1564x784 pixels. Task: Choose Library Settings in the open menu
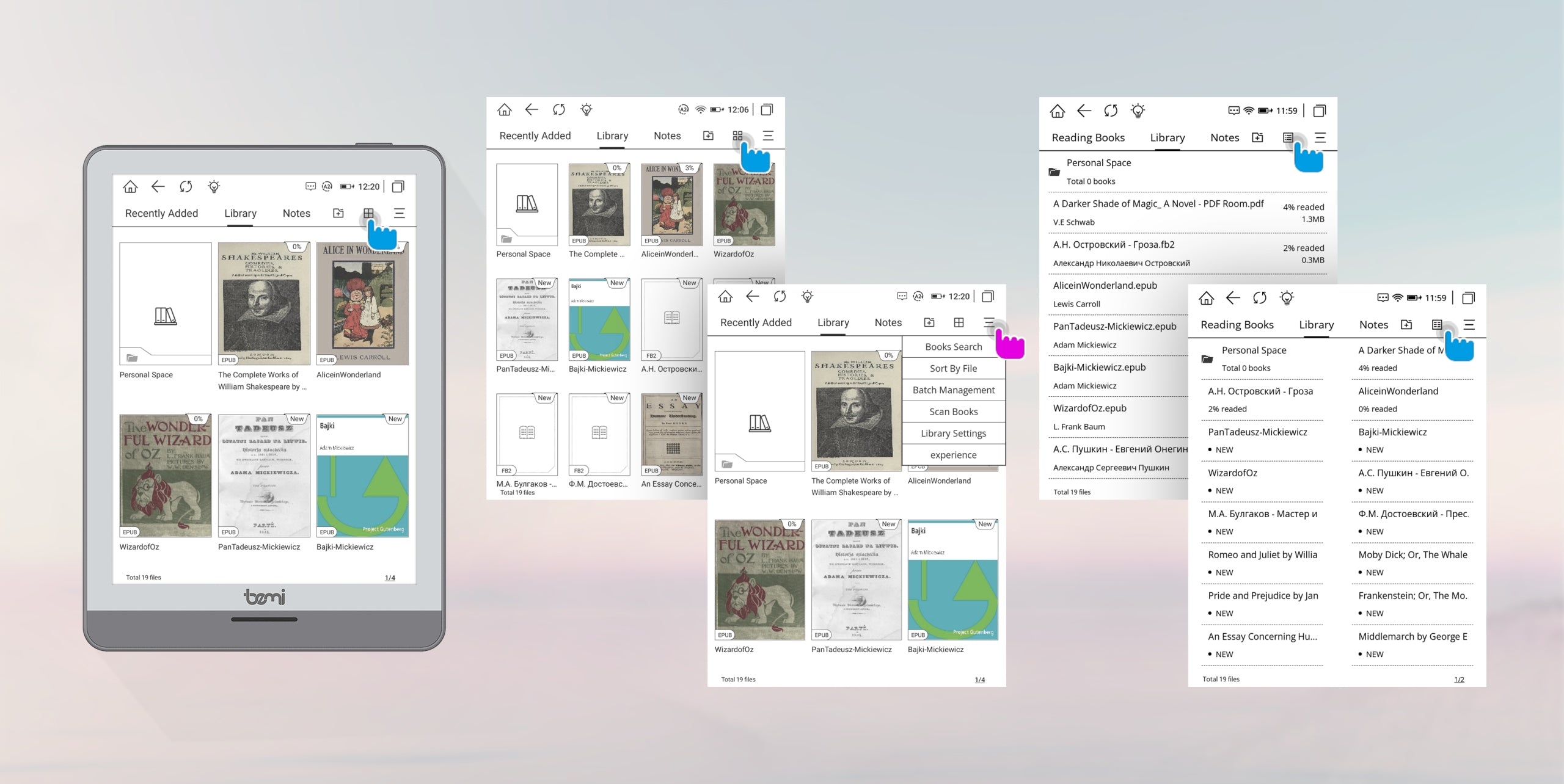pos(953,434)
